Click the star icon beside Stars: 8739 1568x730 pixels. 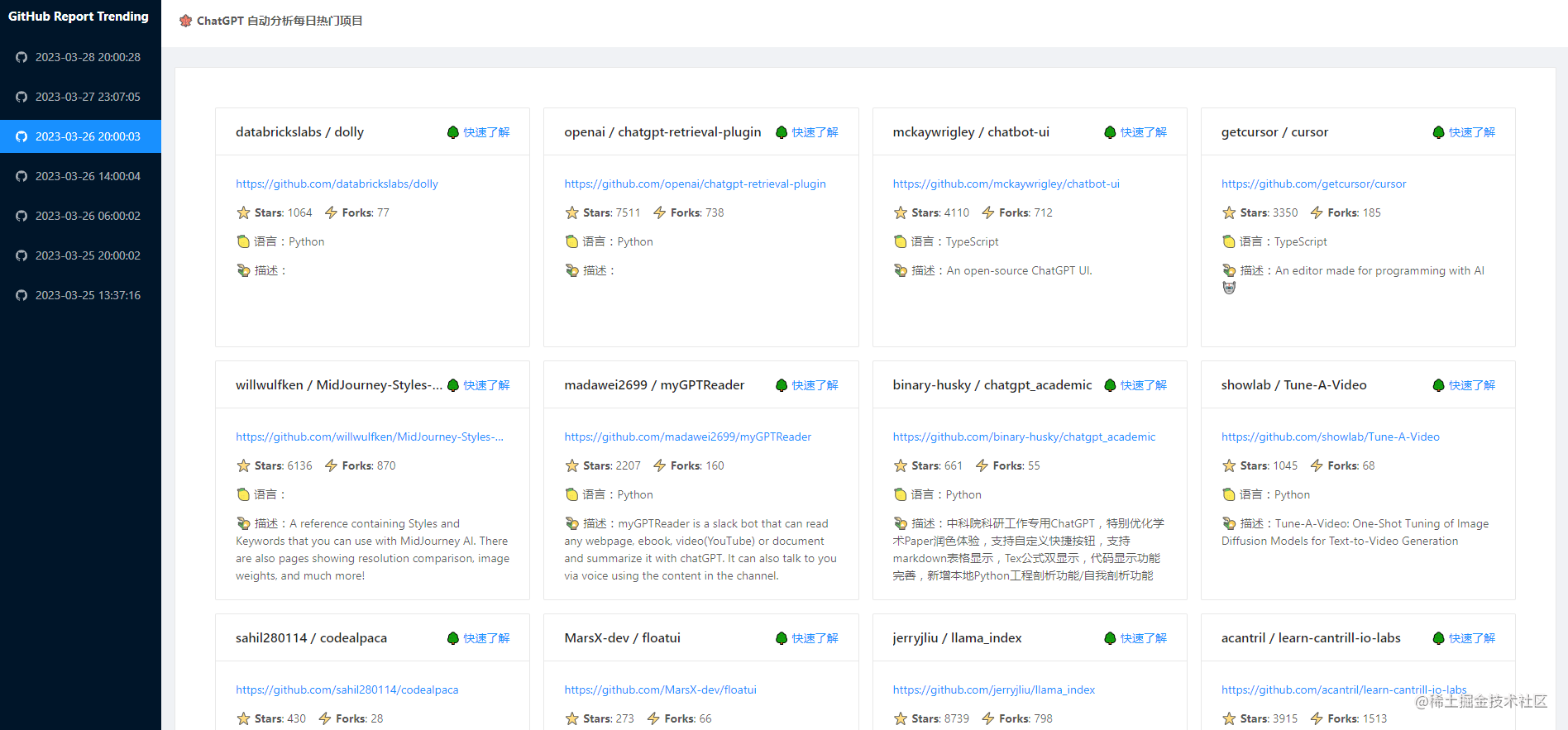tap(901, 718)
